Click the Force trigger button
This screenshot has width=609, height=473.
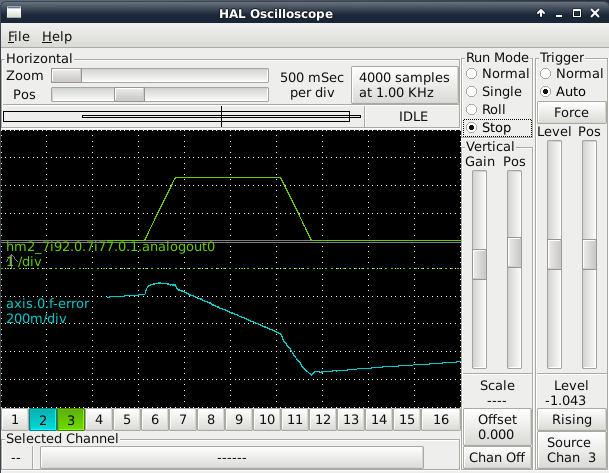click(x=571, y=113)
